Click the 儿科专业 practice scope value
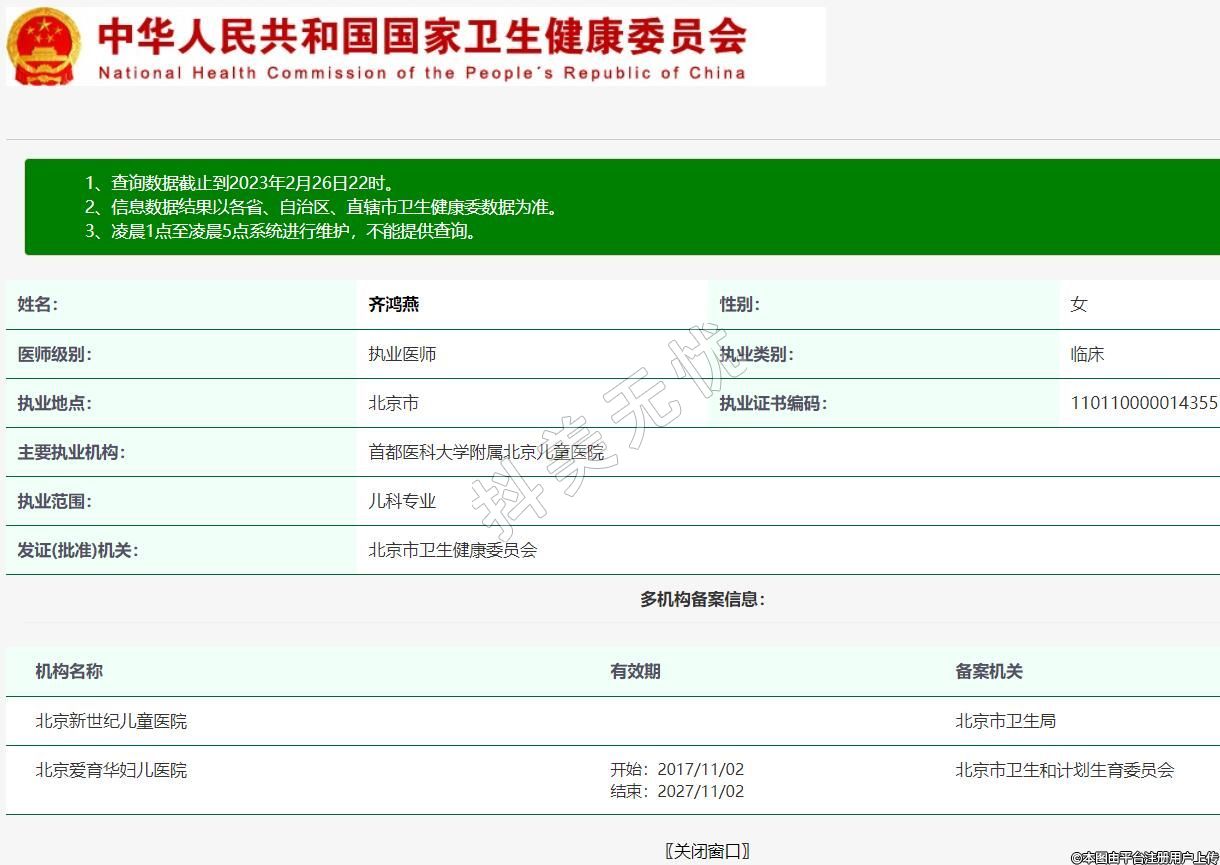The height and width of the screenshot is (865, 1220). [402, 502]
